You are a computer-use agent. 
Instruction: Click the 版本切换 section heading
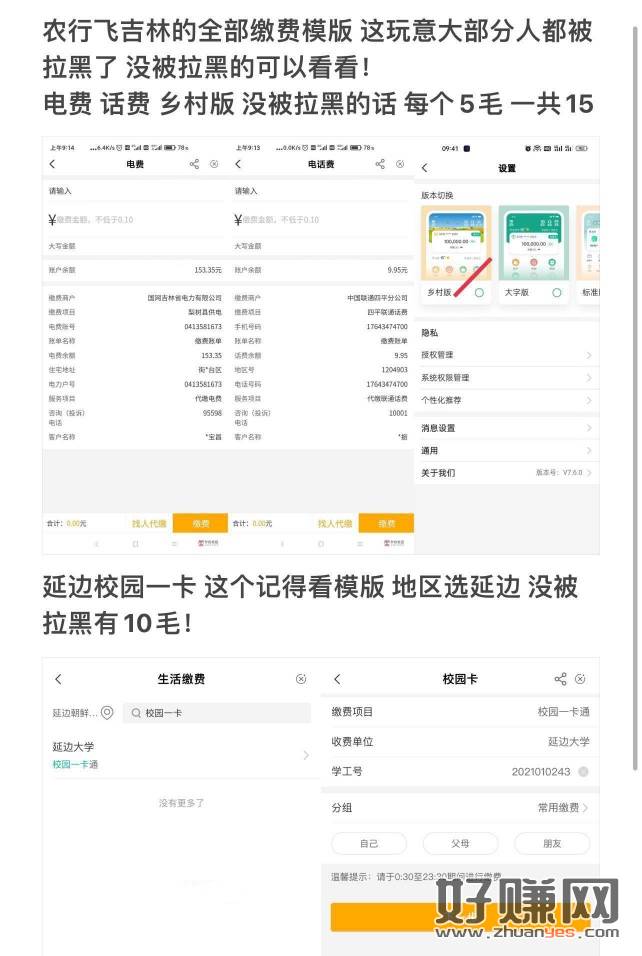click(x=437, y=195)
